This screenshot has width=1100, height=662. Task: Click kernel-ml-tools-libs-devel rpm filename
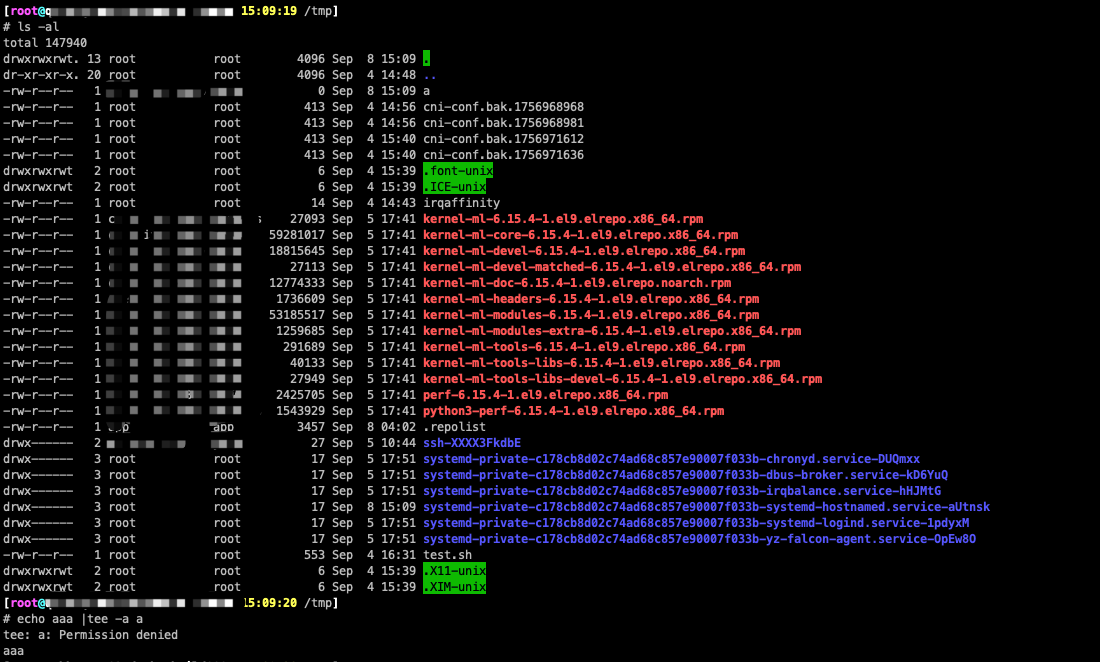pyautogui.click(x=622, y=379)
